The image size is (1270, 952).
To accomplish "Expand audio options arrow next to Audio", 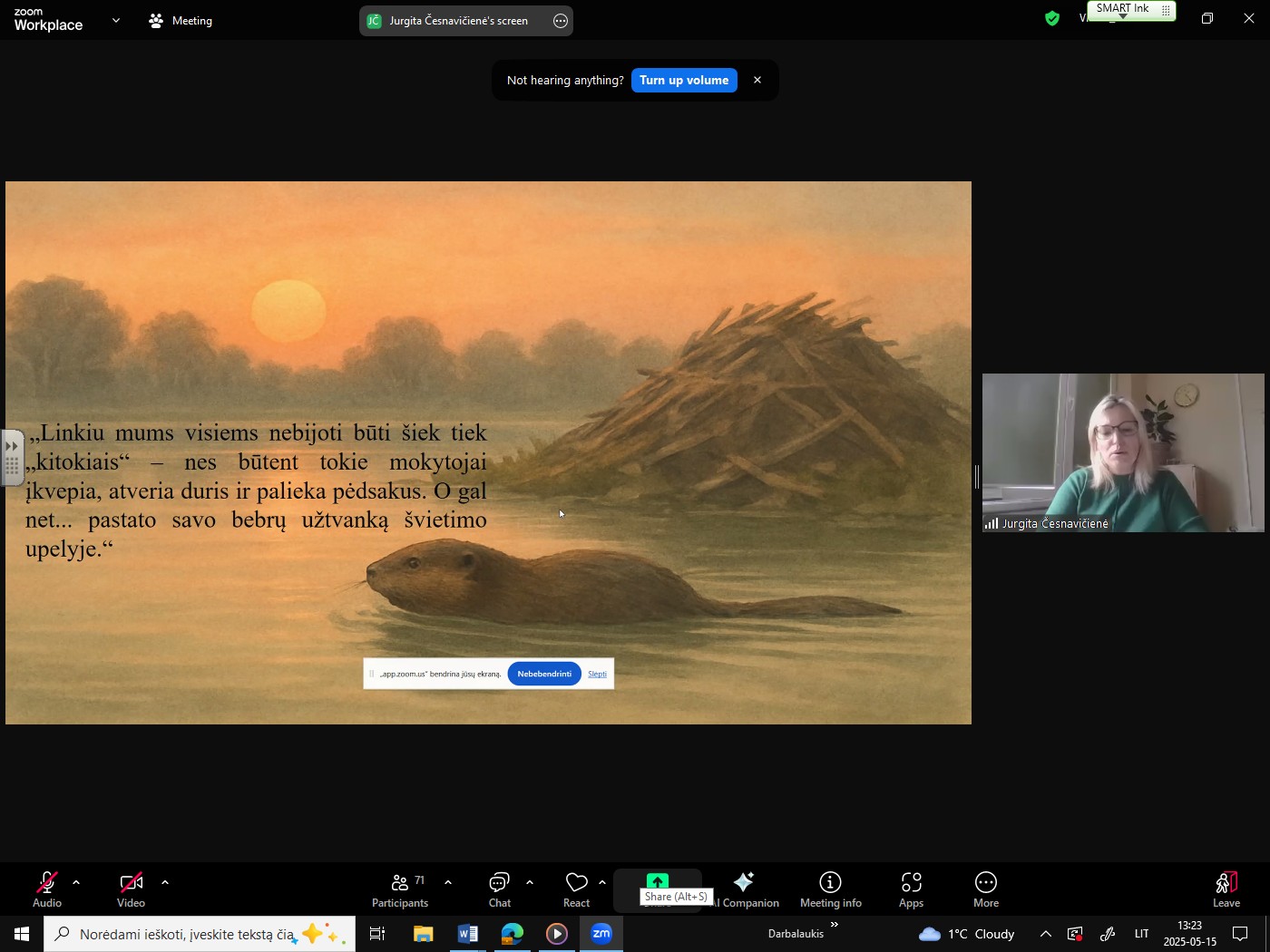I will (76, 882).
